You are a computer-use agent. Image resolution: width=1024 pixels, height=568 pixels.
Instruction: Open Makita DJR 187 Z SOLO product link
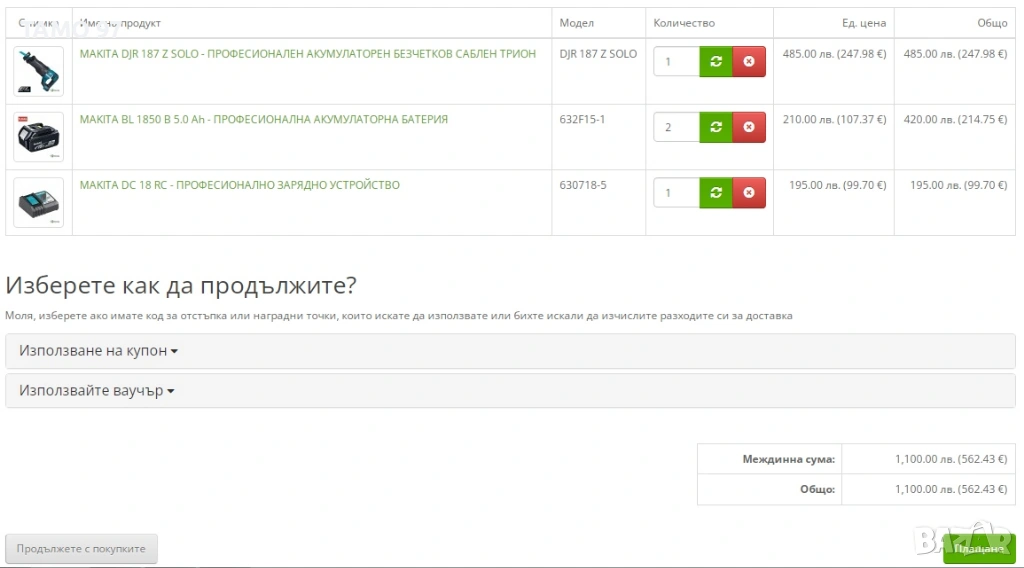307,54
